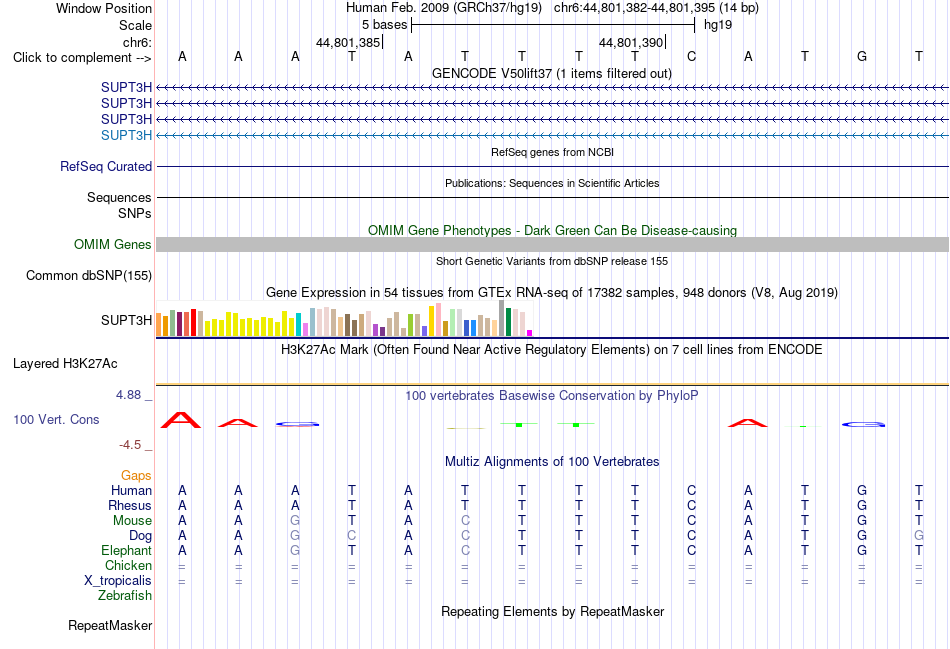Click the 100 Vert. Cons label
Image resolution: width=950 pixels, height=649 pixels.
point(56,419)
